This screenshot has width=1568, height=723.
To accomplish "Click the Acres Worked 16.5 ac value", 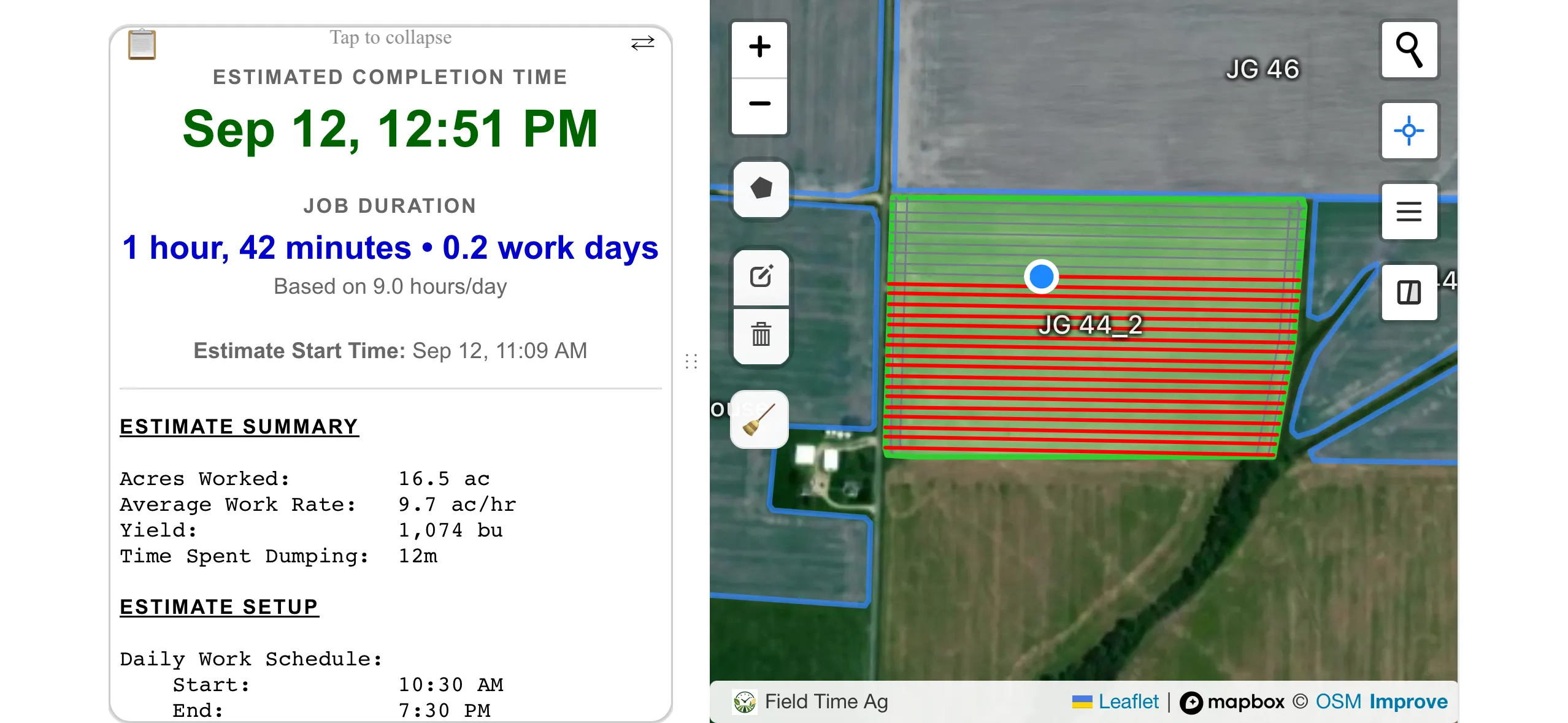I will [444, 479].
